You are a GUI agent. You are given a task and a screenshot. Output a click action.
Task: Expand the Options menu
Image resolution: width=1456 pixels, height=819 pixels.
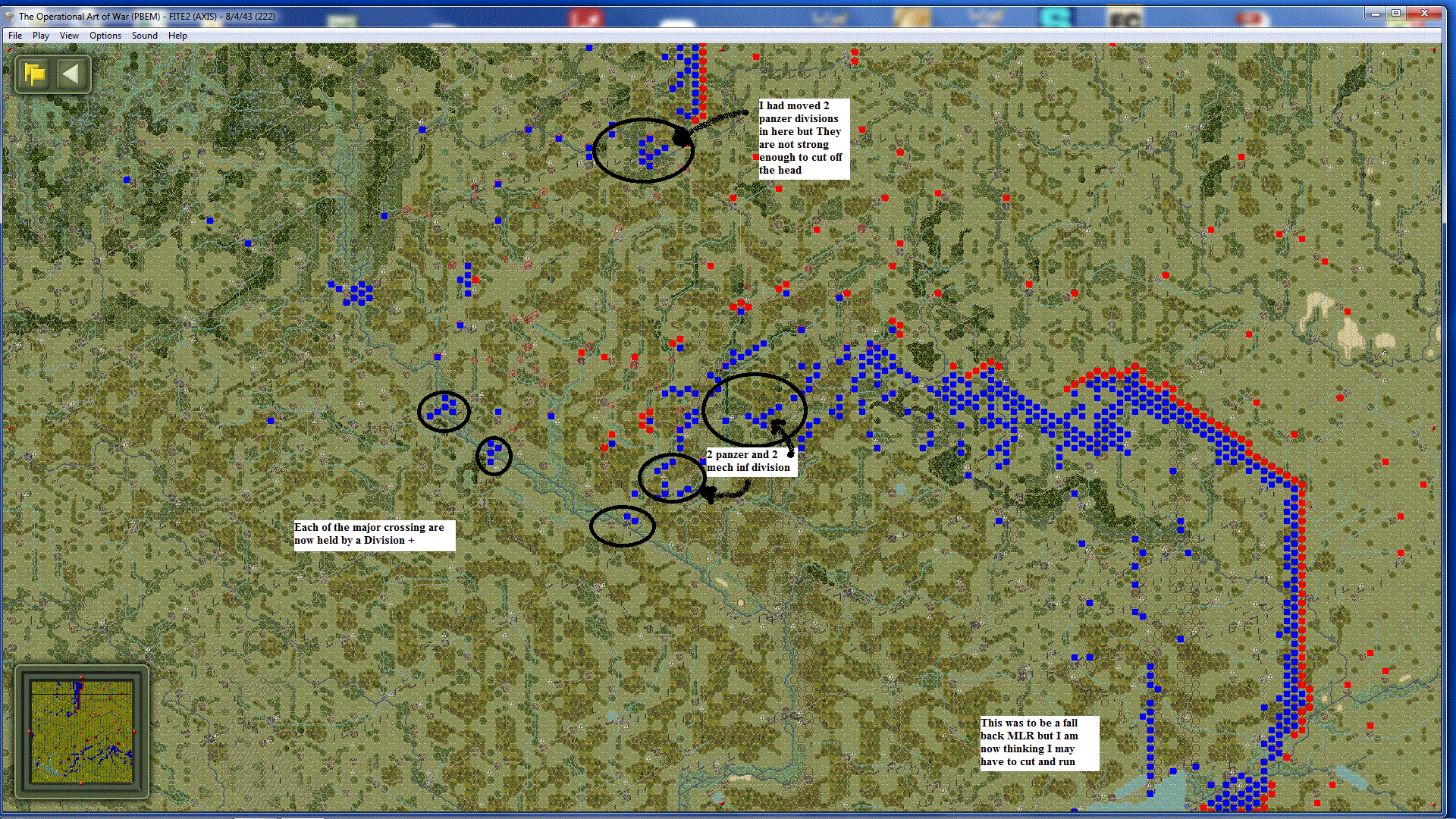click(x=105, y=36)
